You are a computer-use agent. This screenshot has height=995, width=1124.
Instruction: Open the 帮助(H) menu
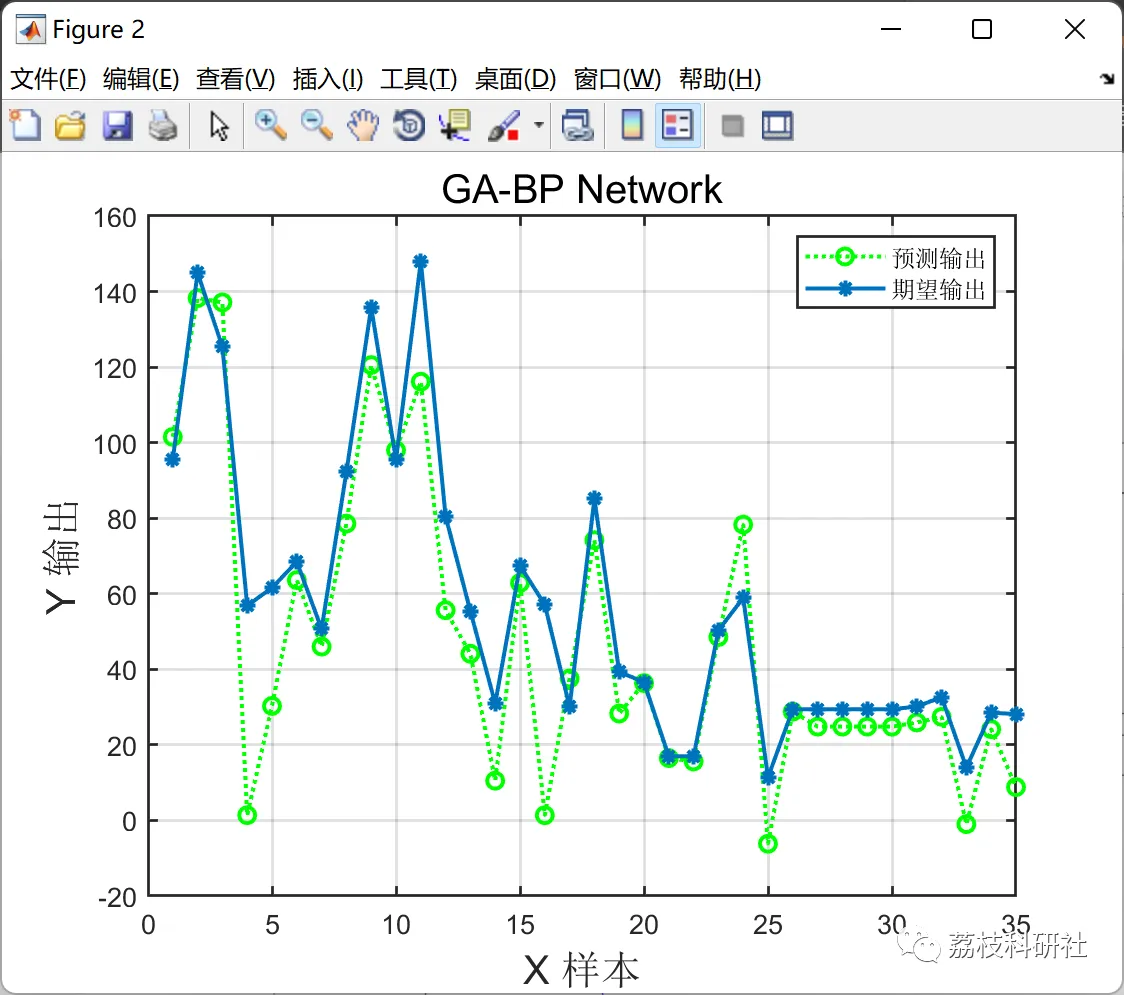(720, 78)
